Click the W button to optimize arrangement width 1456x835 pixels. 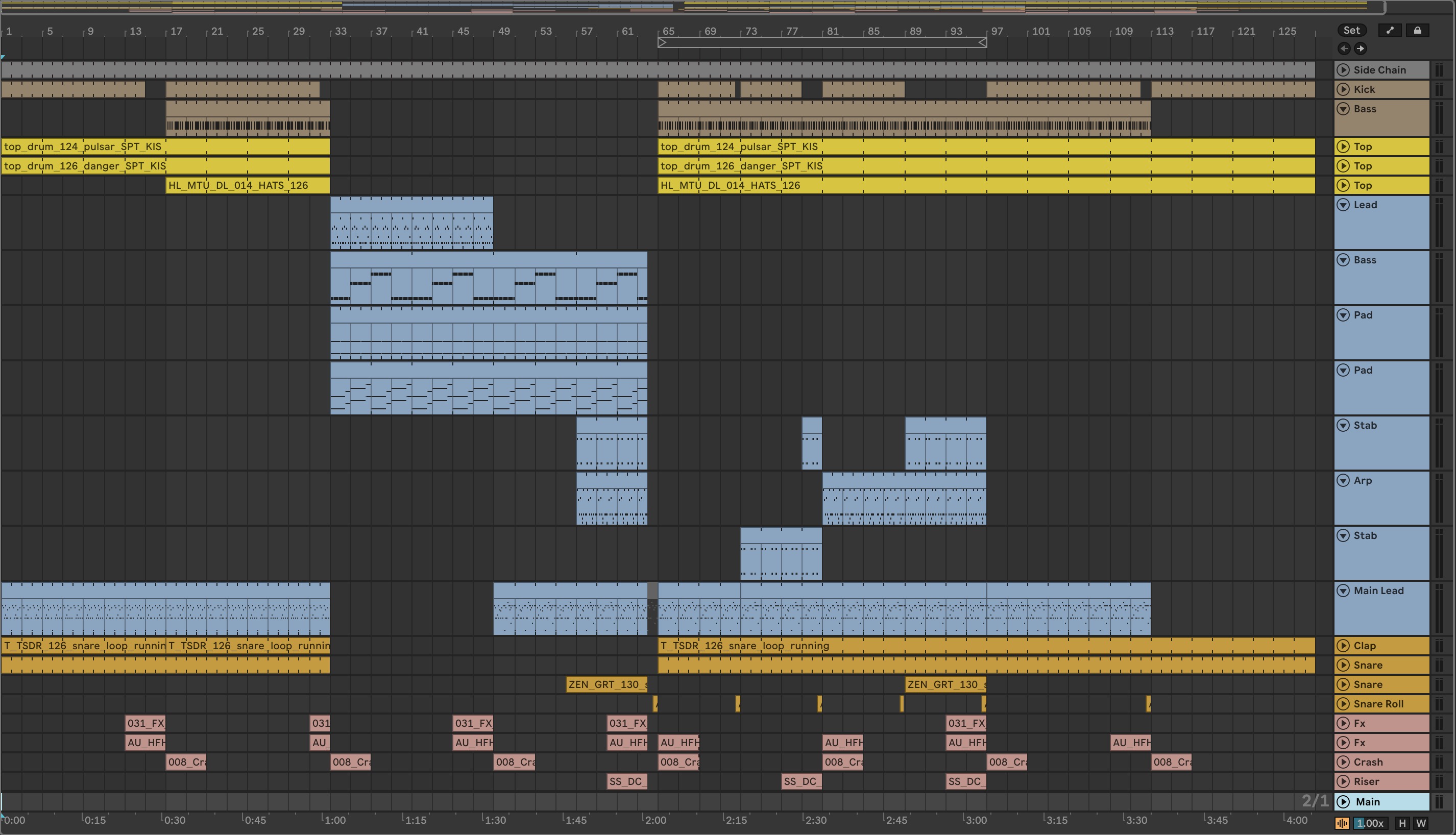(1421, 823)
